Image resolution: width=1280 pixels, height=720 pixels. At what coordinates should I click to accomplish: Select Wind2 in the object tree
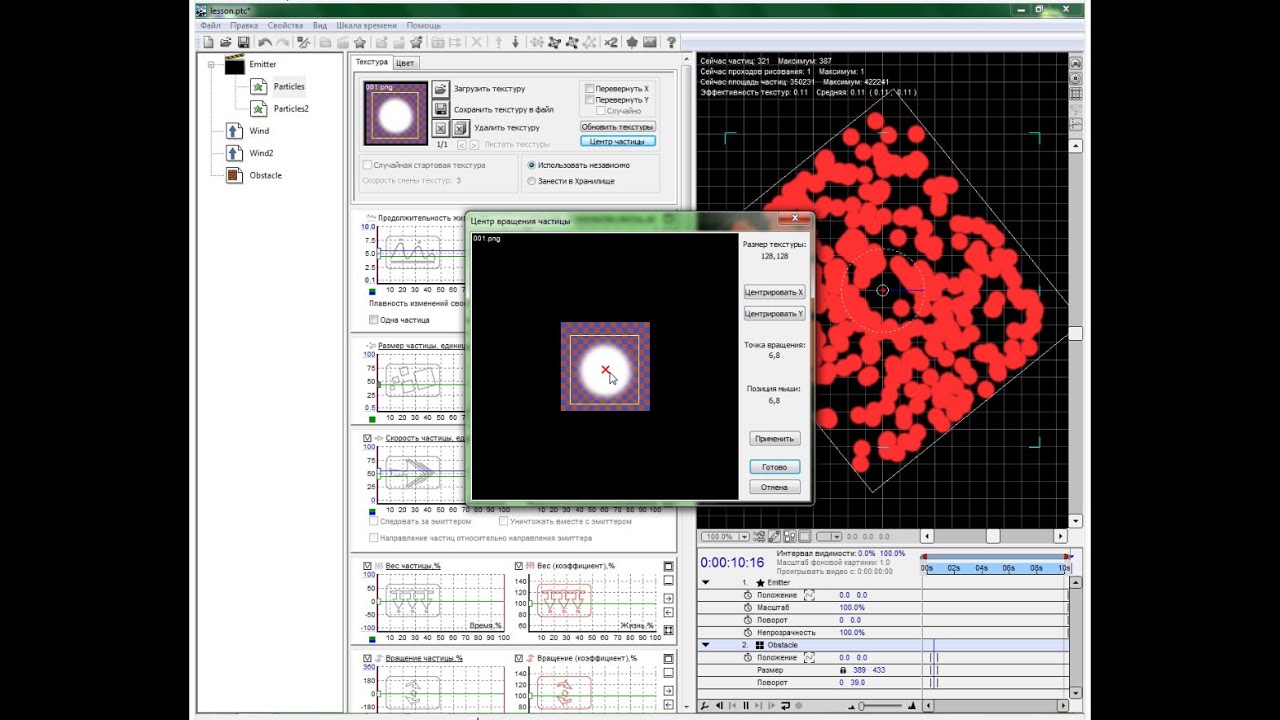(x=261, y=153)
